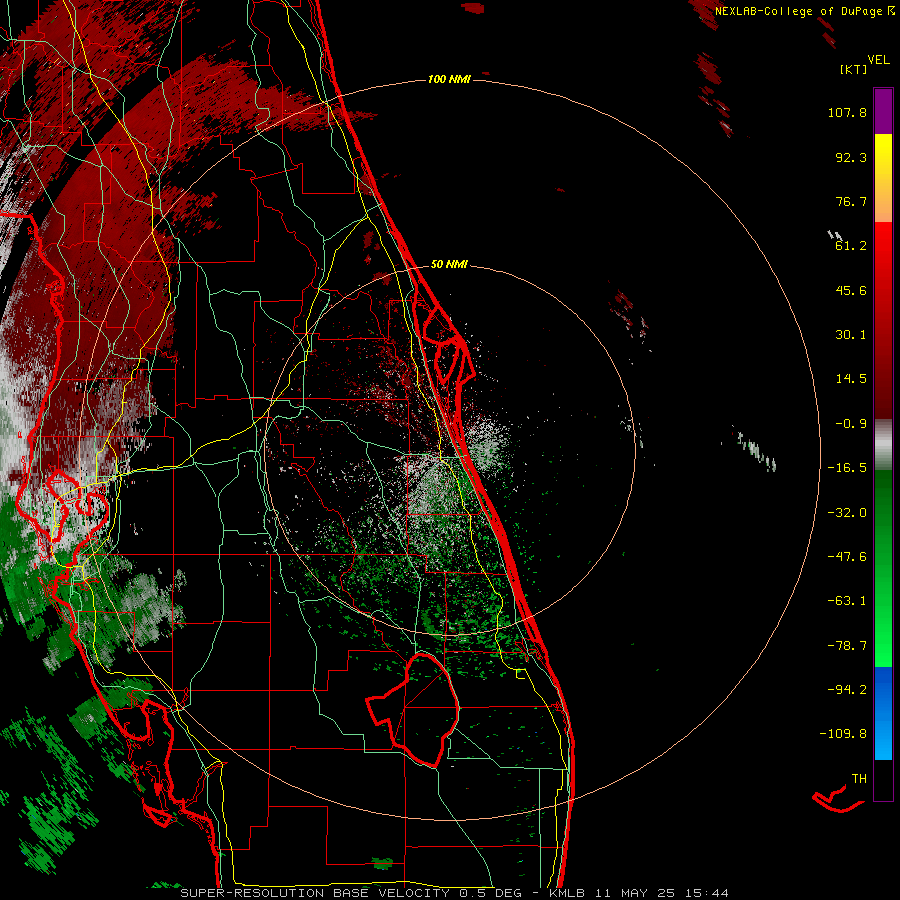Image resolution: width=900 pixels, height=900 pixels.
Task: Click the VEL legend title
Action: 878,60
